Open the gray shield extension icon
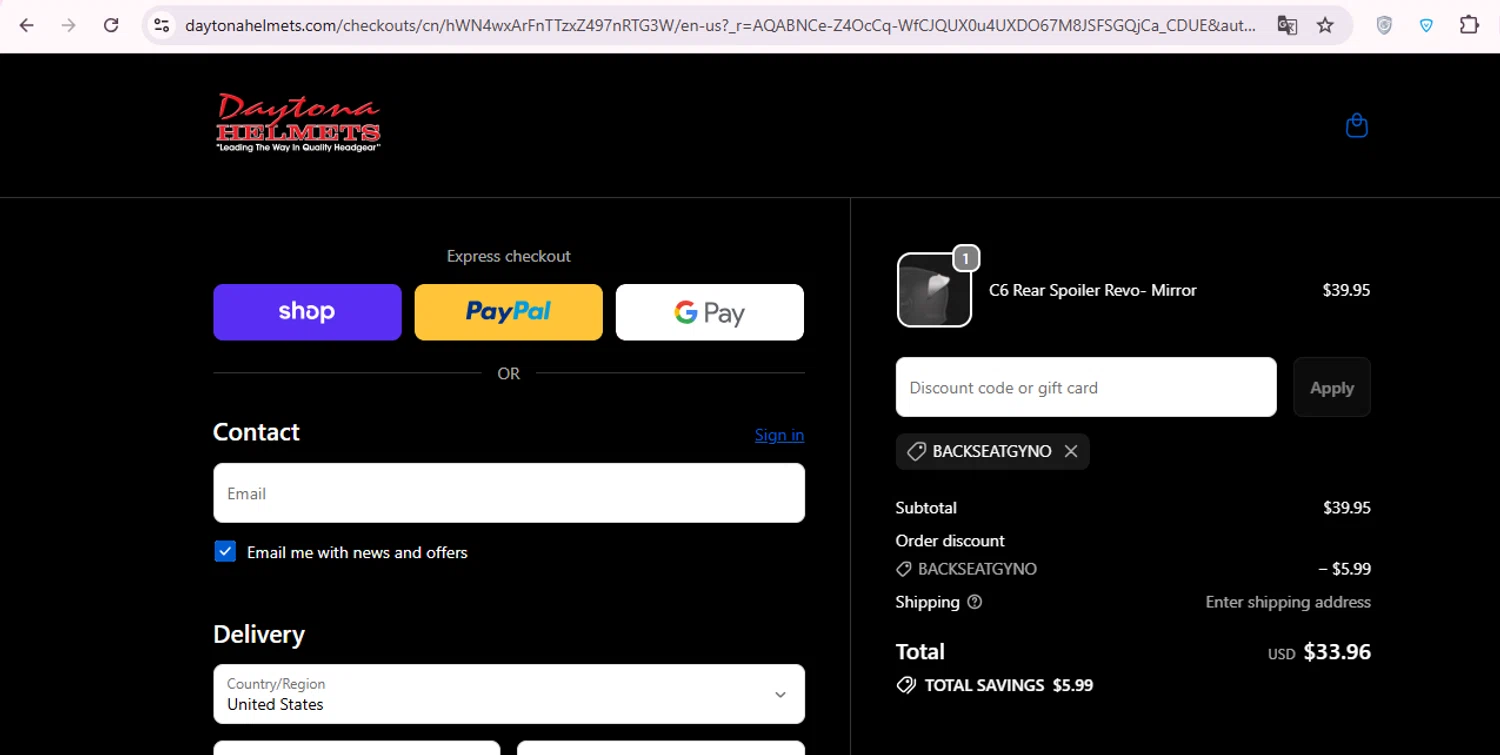 click(x=1384, y=25)
